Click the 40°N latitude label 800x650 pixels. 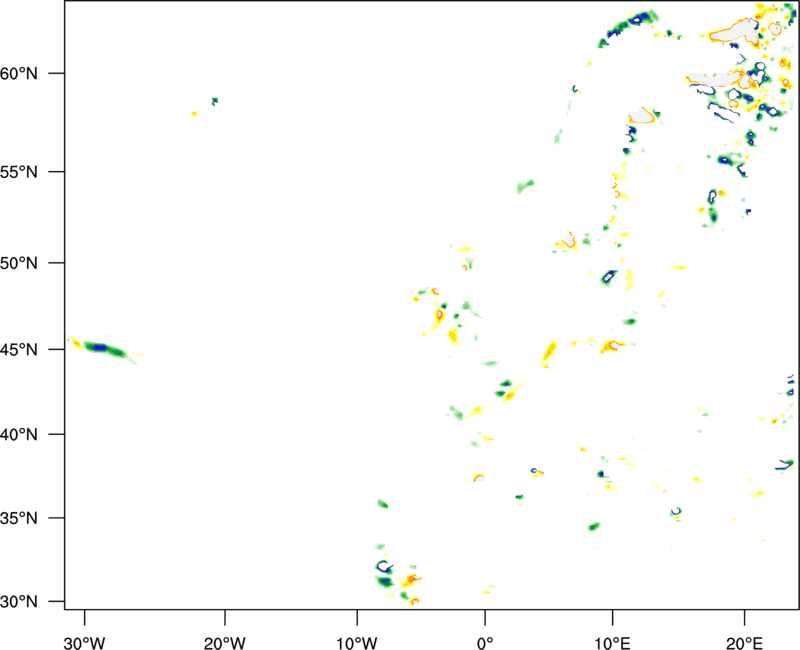tap(19, 435)
